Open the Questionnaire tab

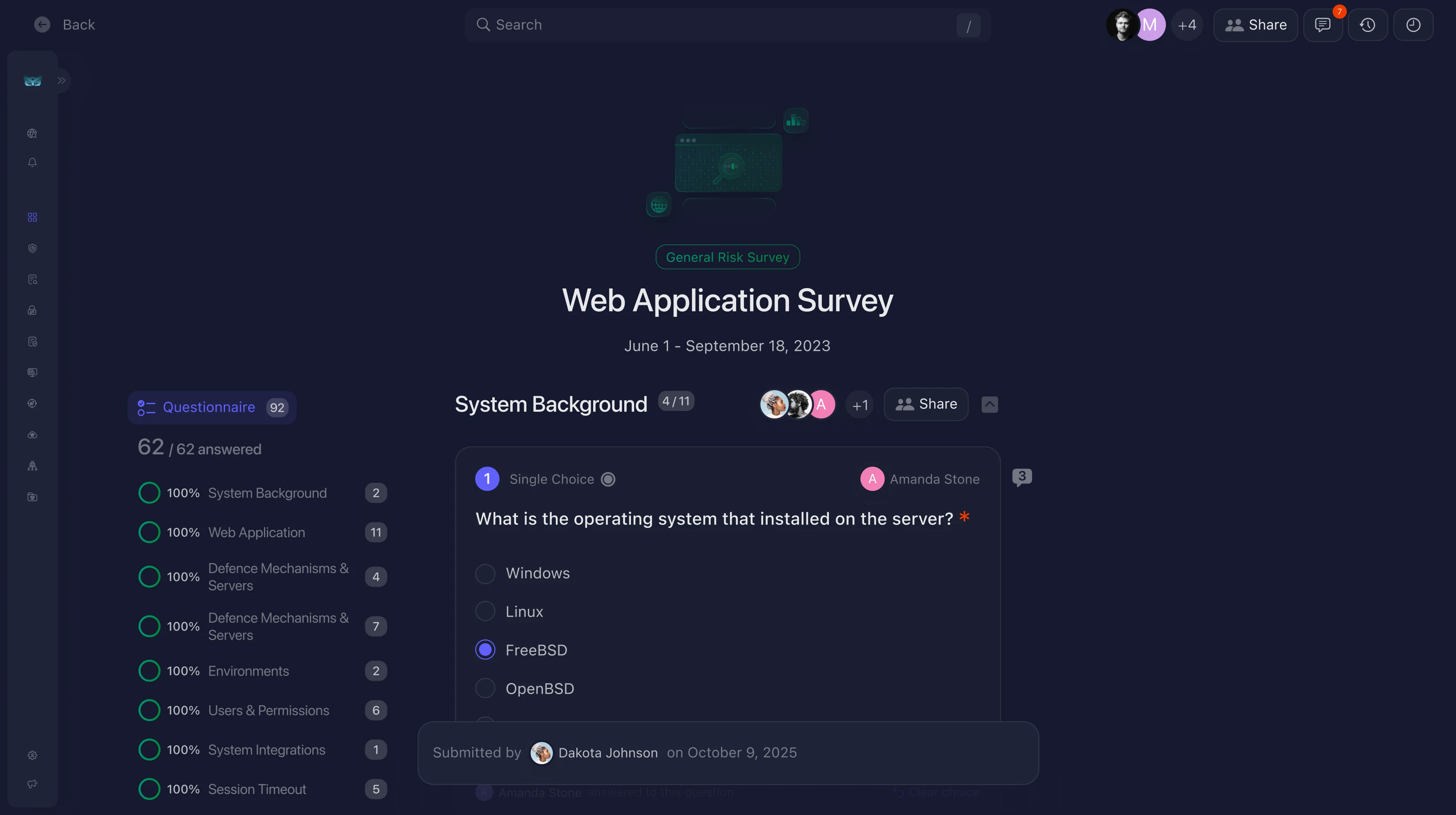(212, 407)
